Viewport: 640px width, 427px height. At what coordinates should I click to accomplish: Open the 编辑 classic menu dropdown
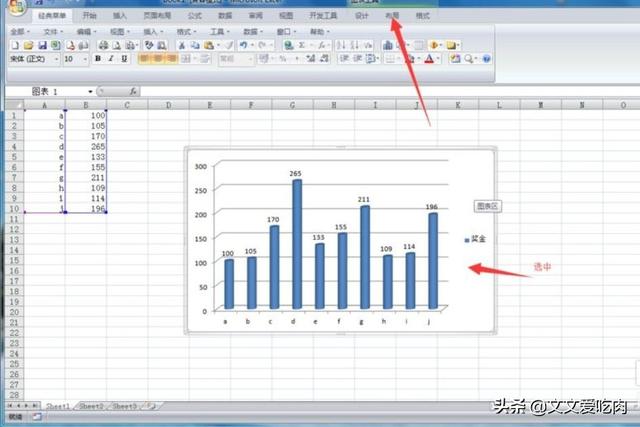coord(86,31)
